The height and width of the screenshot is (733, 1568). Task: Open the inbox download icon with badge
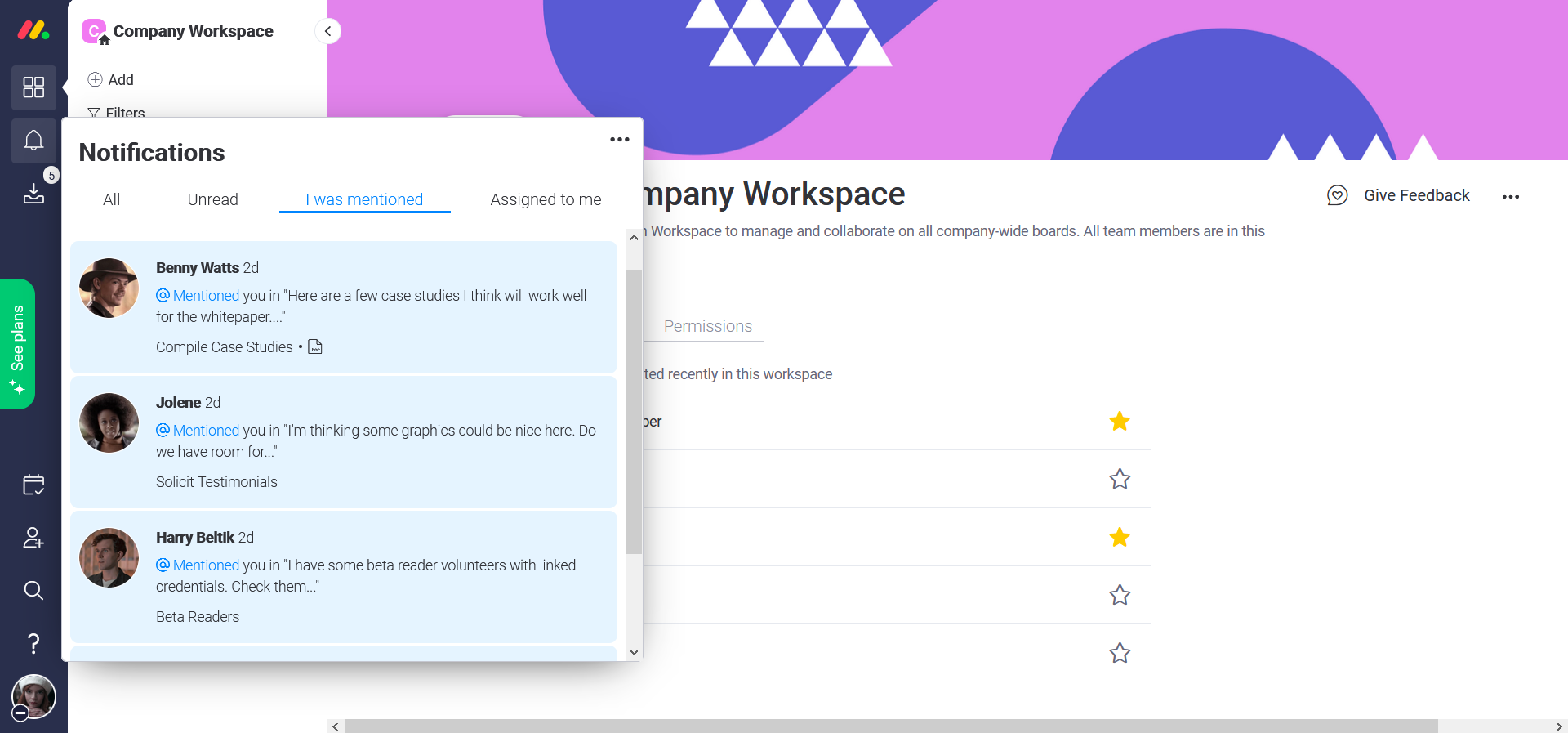pos(33,193)
